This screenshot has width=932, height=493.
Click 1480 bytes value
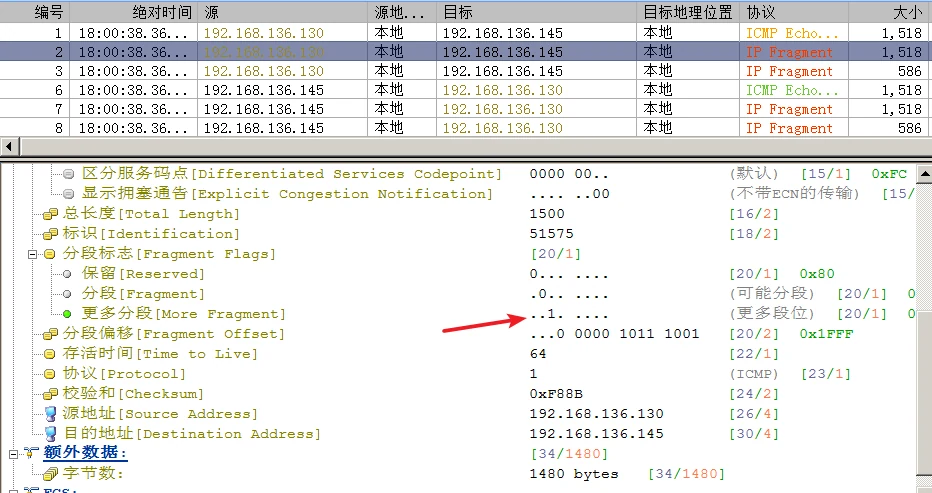574,474
